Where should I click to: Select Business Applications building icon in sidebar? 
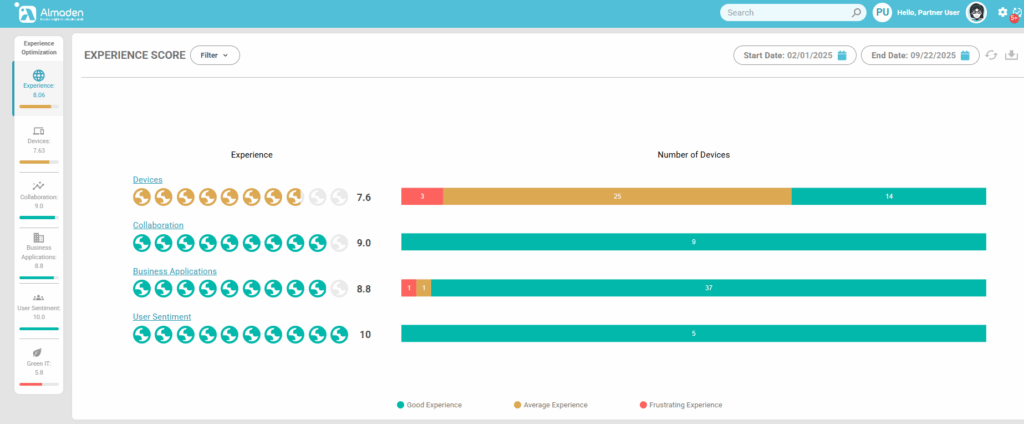(38, 238)
